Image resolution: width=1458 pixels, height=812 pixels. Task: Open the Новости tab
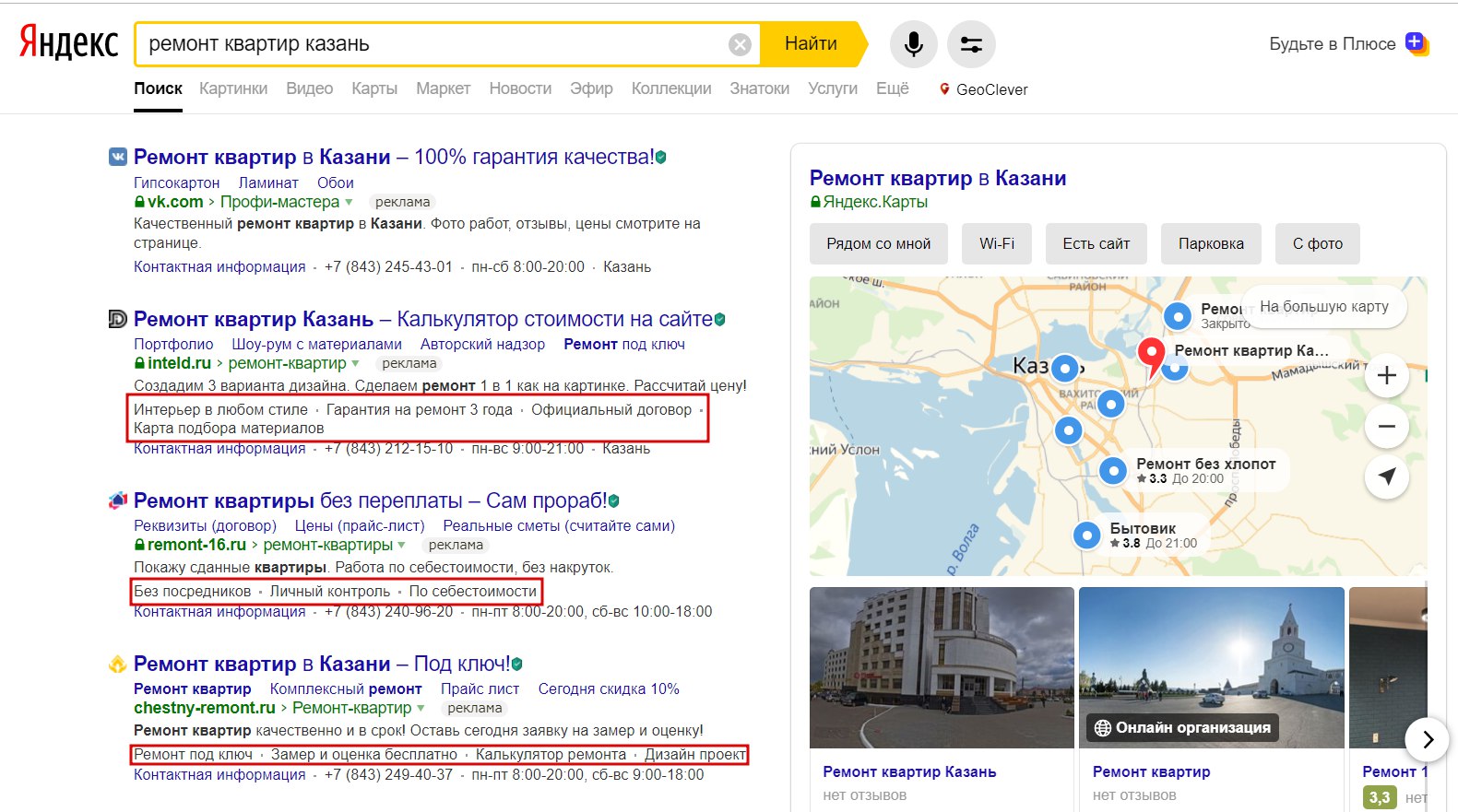click(x=520, y=88)
